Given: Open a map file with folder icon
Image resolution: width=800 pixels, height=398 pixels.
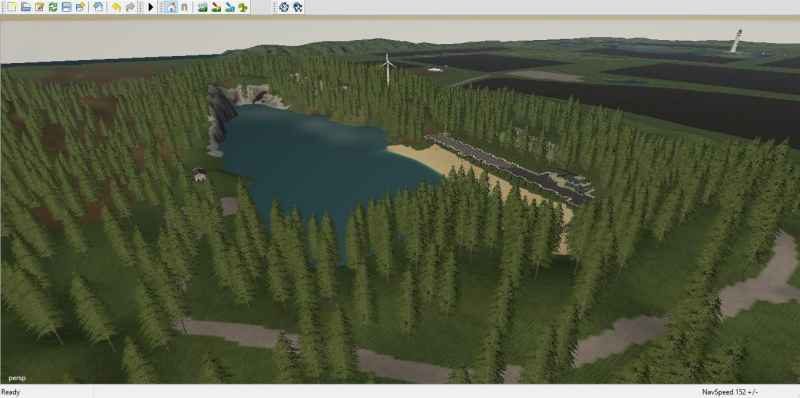Looking at the screenshot, I should pos(26,7).
